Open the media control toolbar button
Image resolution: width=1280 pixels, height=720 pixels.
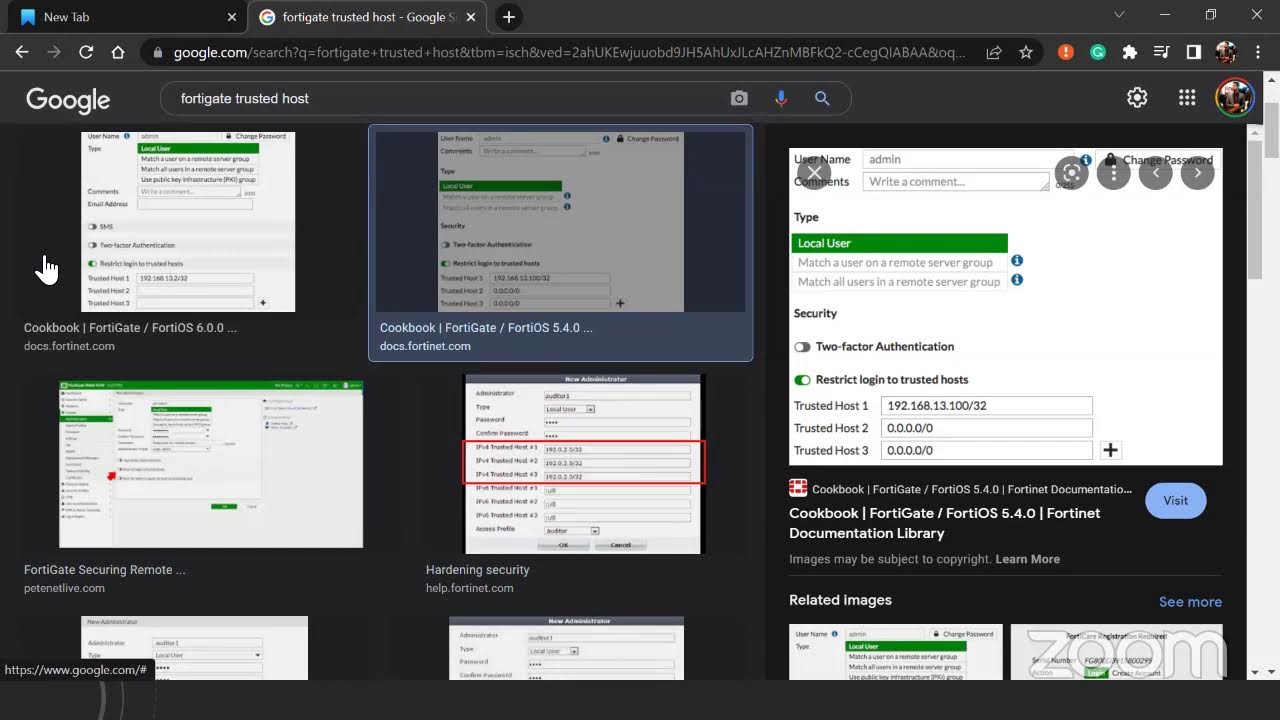(x=1161, y=52)
